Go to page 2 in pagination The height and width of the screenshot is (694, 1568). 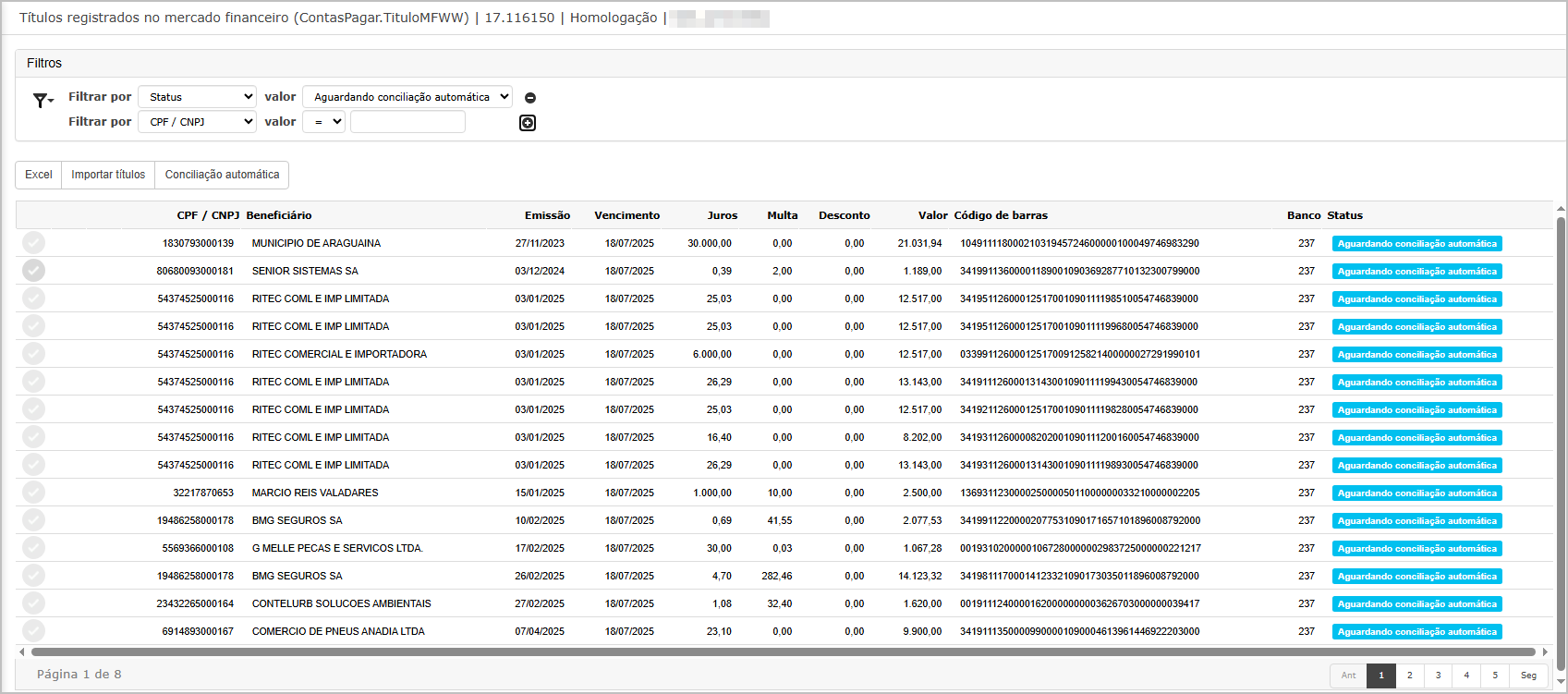pyautogui.click(x=1410, y=676)
